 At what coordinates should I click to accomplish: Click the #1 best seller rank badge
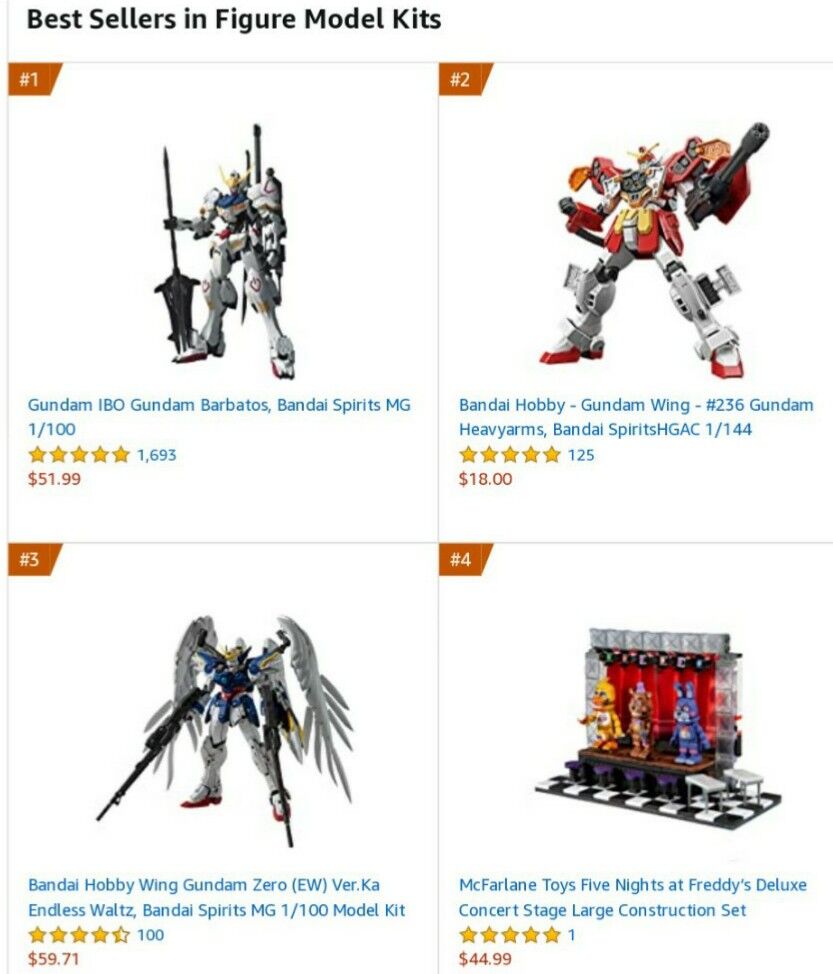[32, 80]
